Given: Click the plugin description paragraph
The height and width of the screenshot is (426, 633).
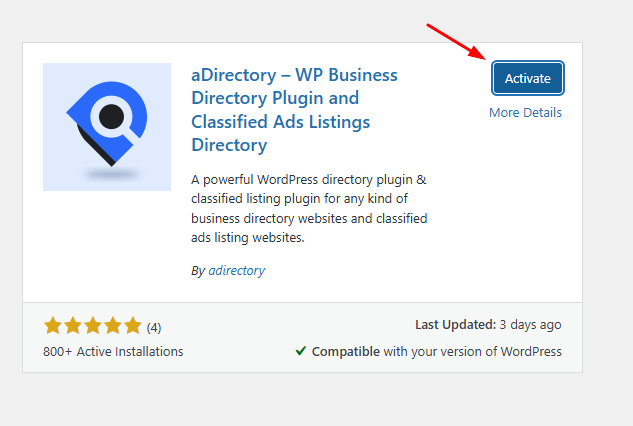Looking at the screenshot, I should click(308, 210).
